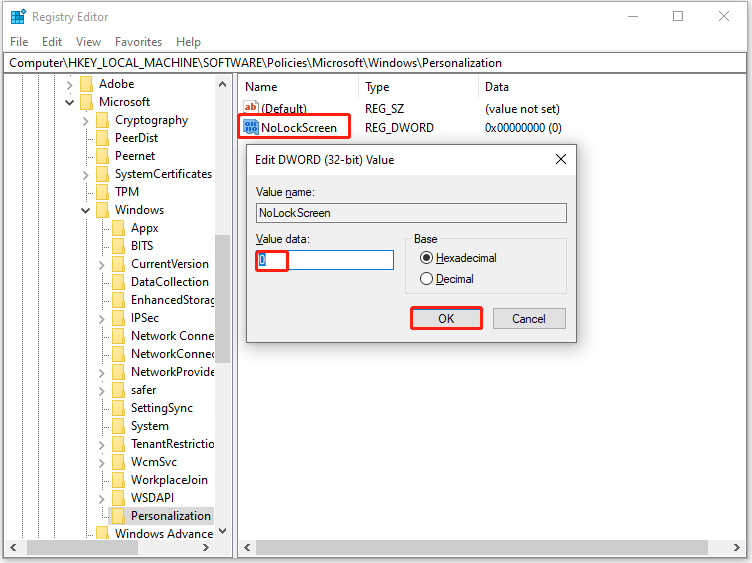Select the Windows folder icon

(x=102, y=210)
